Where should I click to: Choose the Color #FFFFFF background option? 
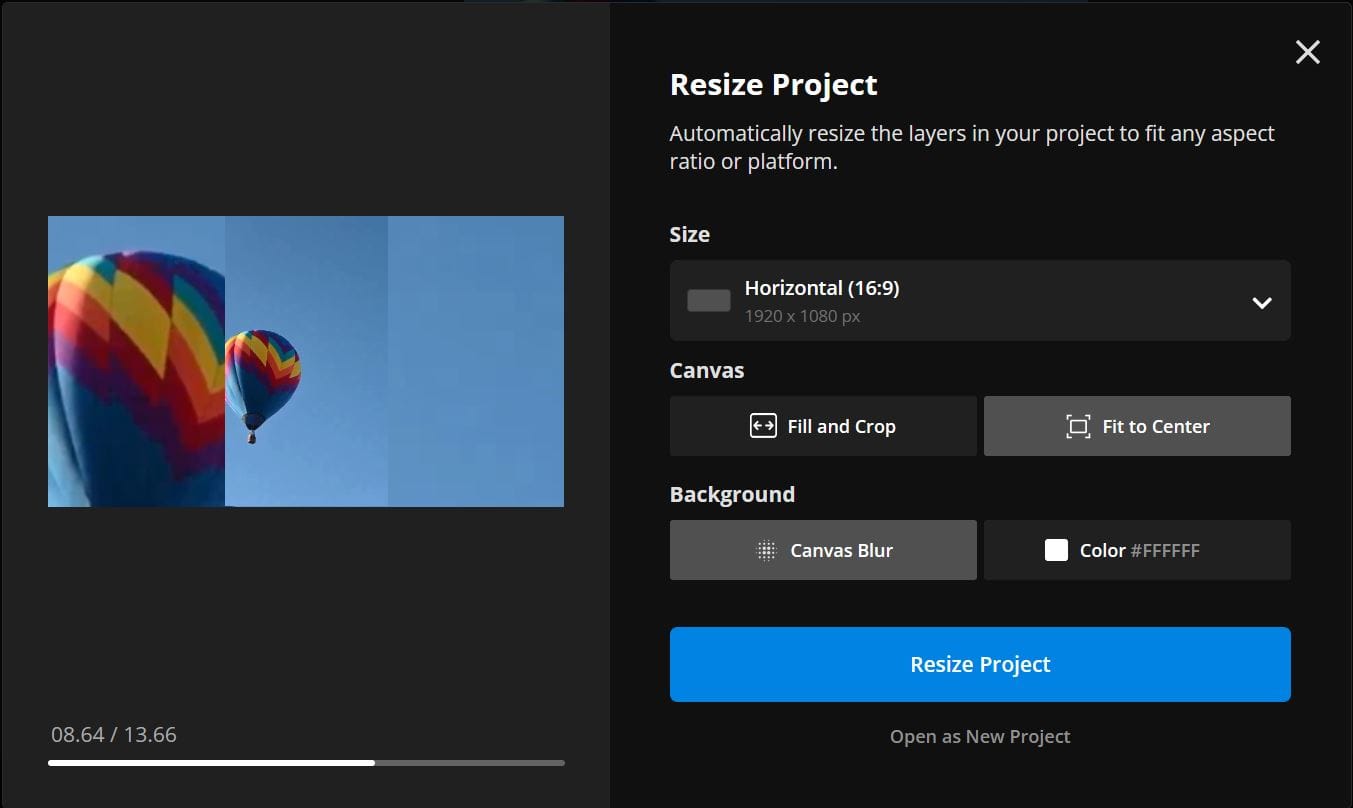click(x=1137, y=550)
